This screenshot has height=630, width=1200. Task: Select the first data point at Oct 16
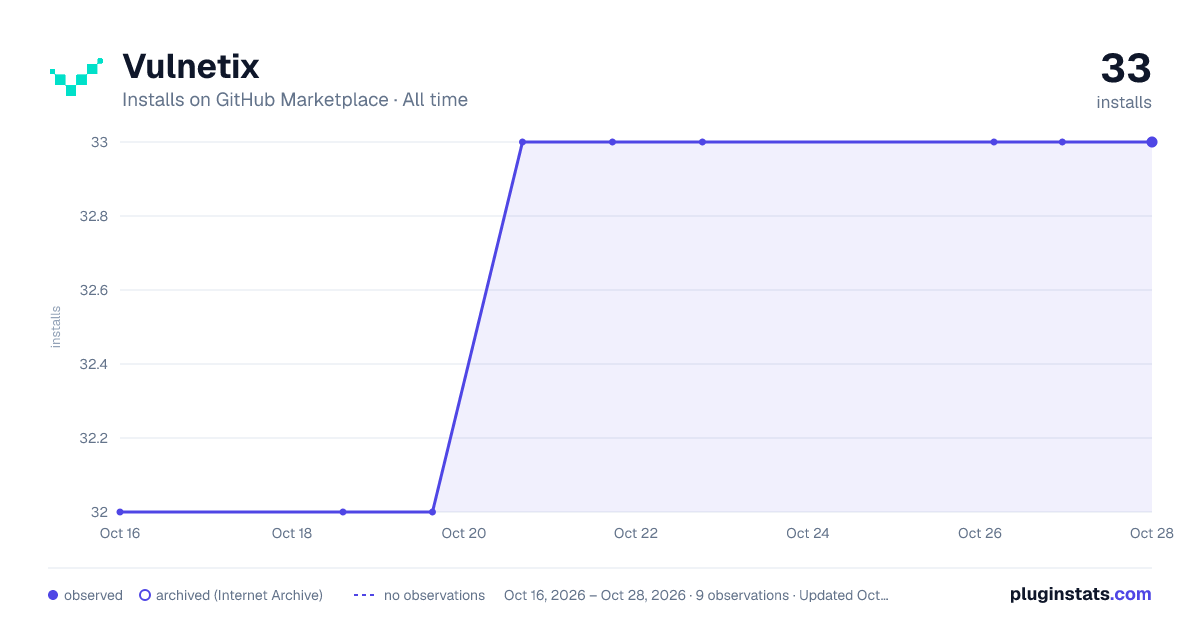point(120,512)
